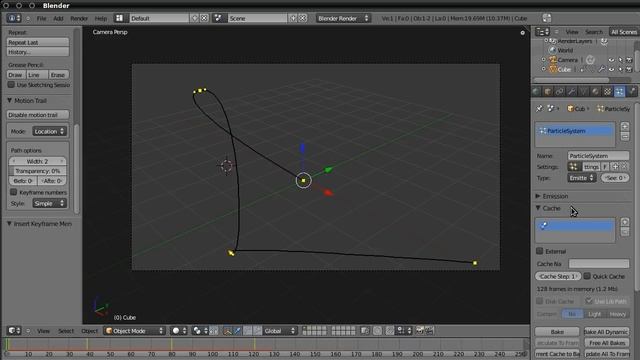The width and height of the screenshot is (640, 360).
Task: Click the Cube wrench modifier icon in outliner
Action: pos(602,69)
